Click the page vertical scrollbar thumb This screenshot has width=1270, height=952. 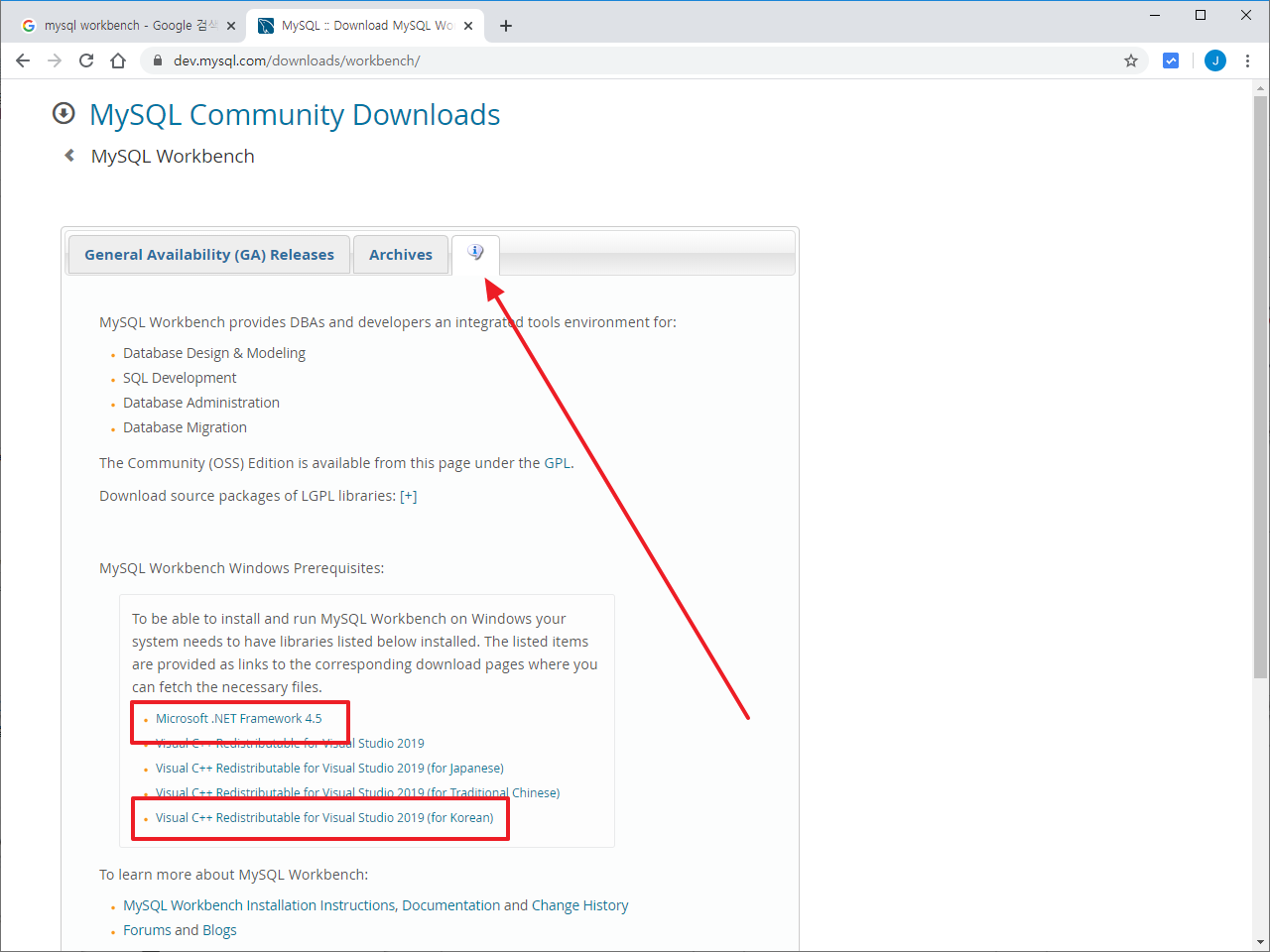1260,387
